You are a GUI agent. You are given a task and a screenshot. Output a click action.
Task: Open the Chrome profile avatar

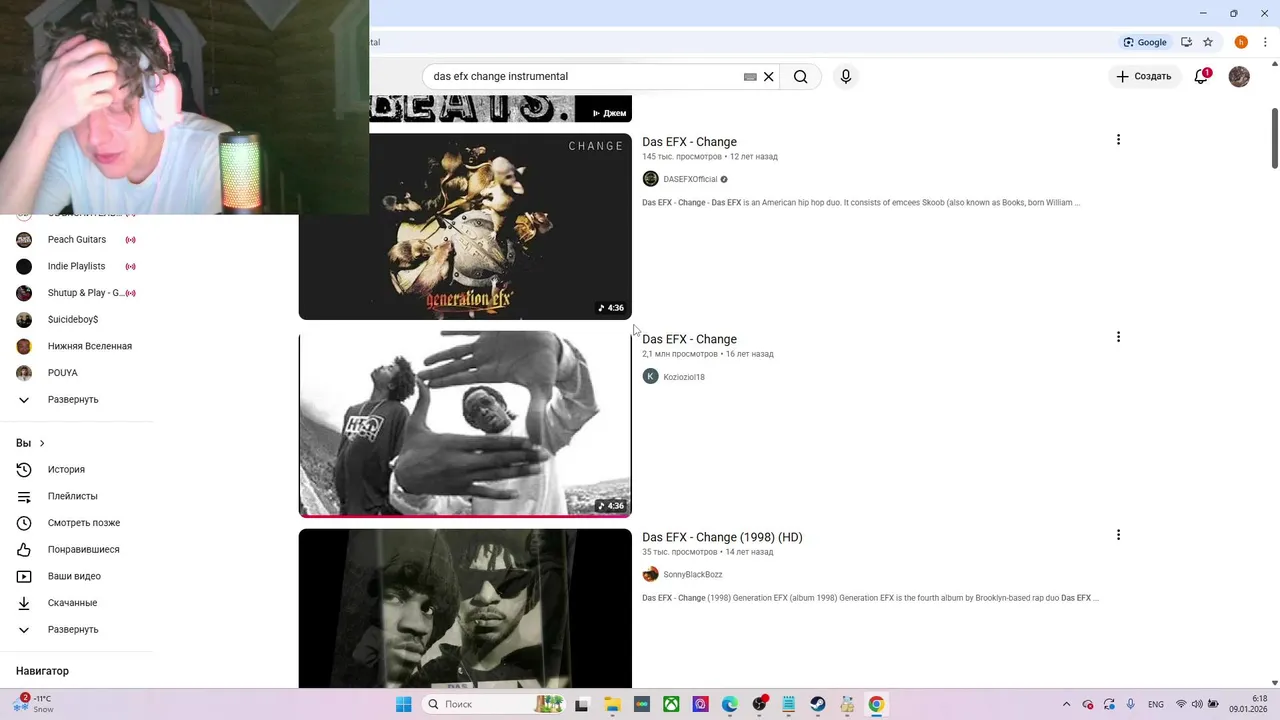[x=1241, y=42]
